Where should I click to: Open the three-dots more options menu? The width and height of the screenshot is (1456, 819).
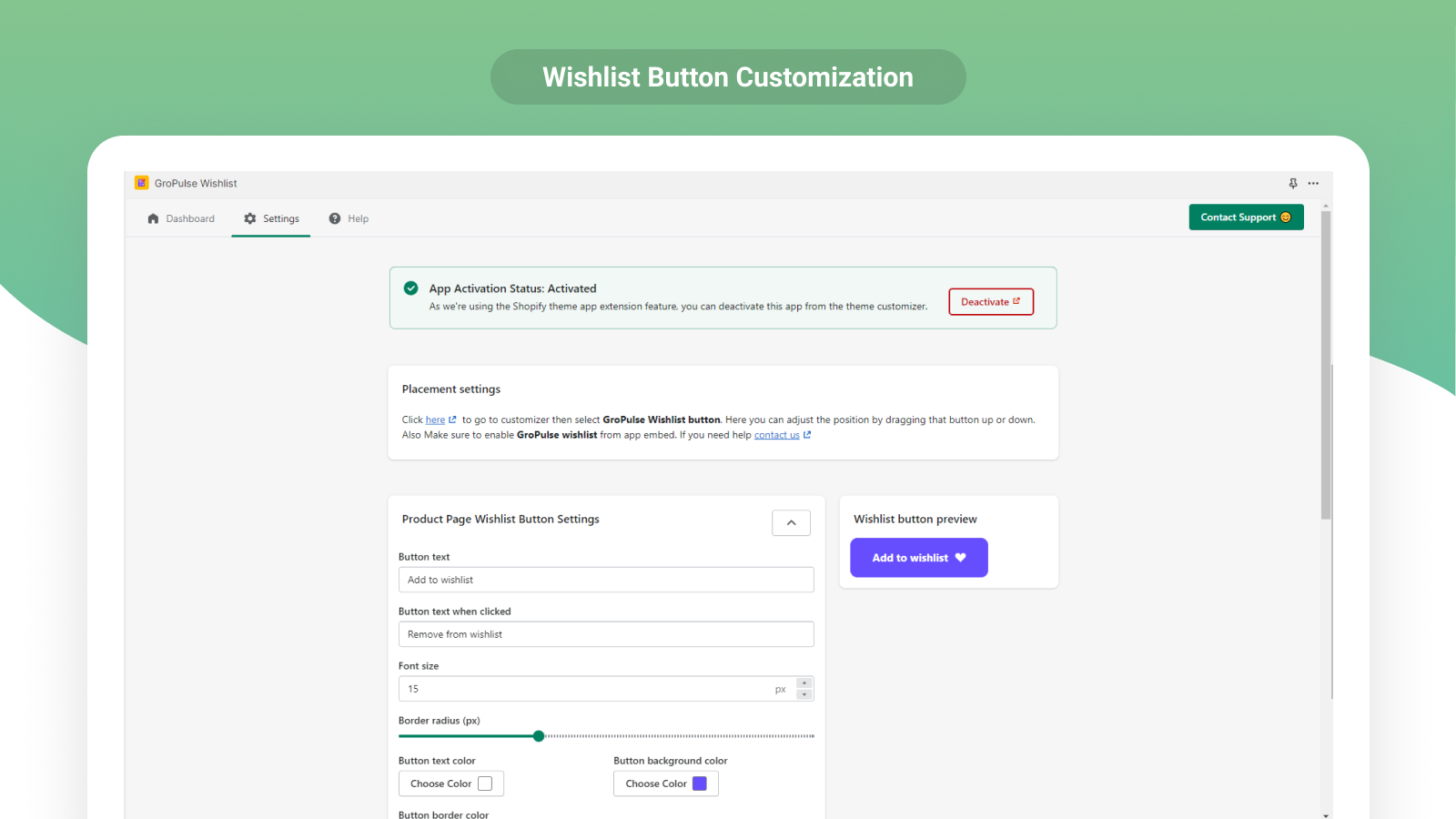[1313, 183]
